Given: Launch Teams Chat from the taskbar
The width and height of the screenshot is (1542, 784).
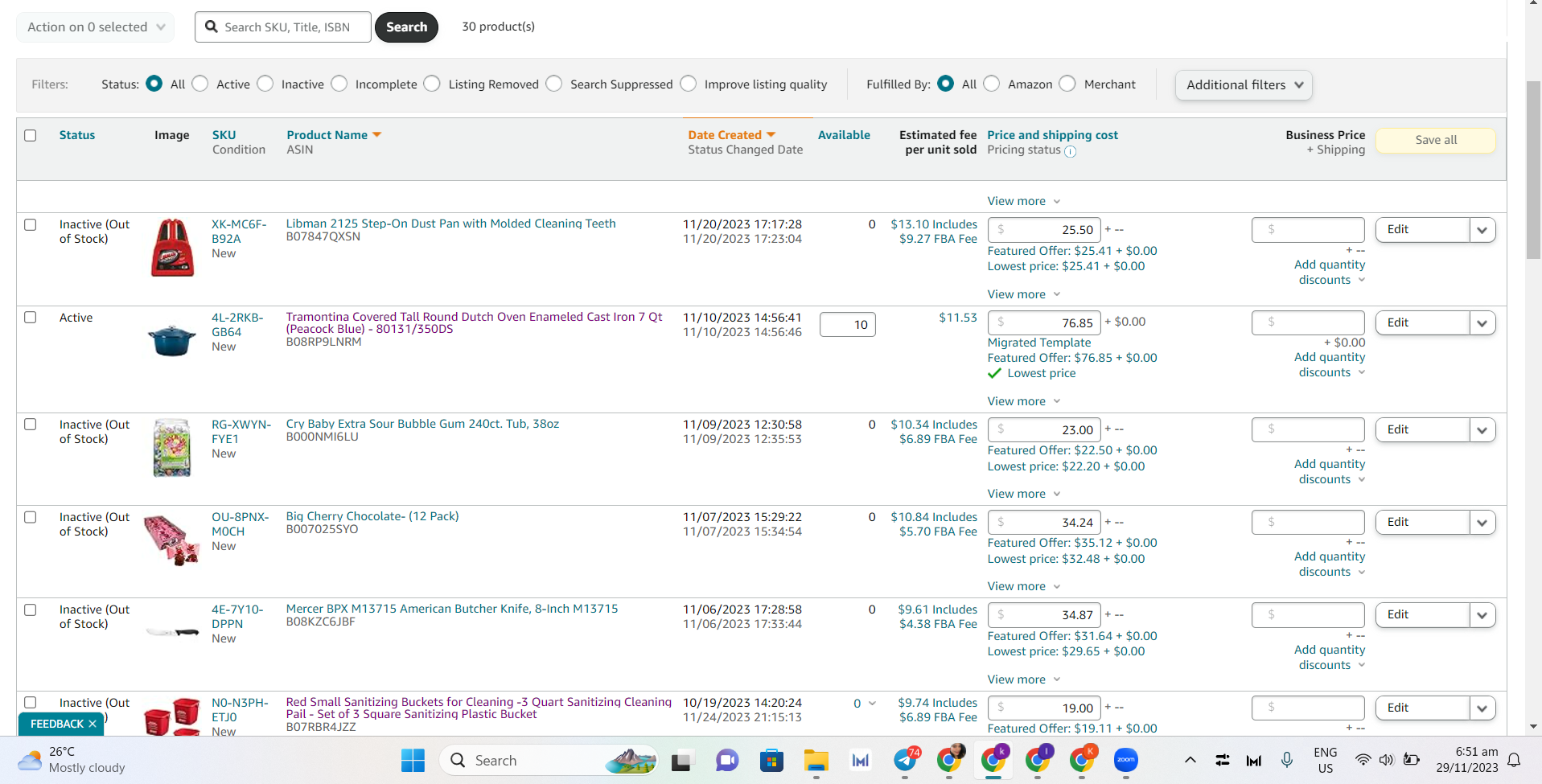Looking at the screenshot, I should (727, 760).
